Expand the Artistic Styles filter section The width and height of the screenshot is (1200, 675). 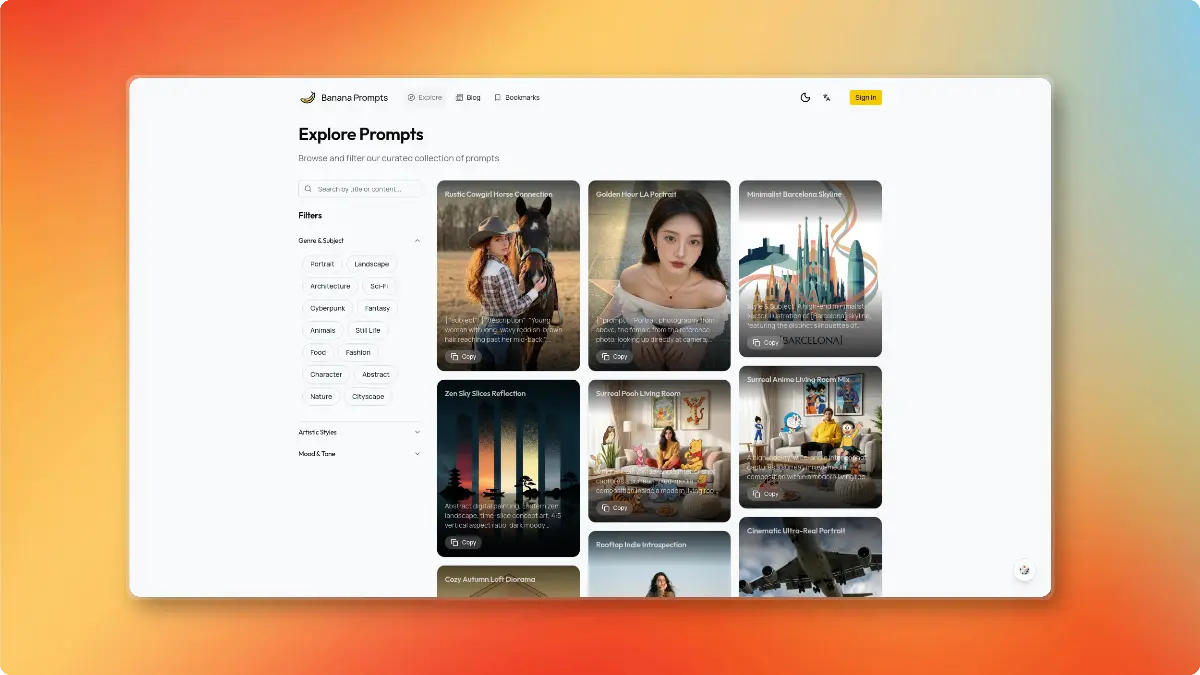(x=417, y=432)
